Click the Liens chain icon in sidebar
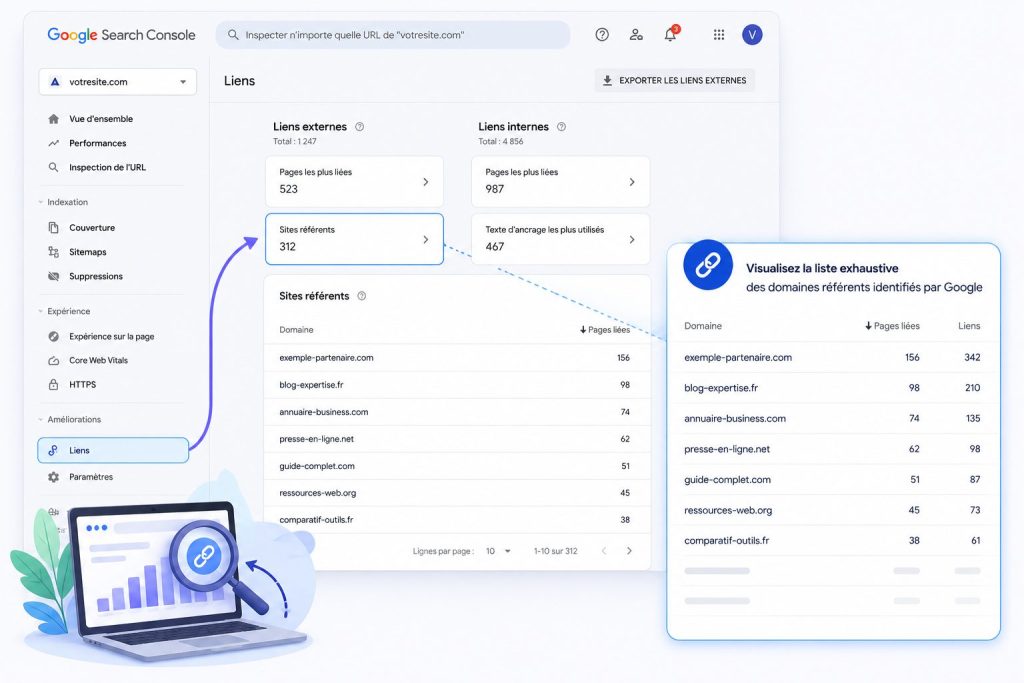This screenshot has width=1024, height=683. click(x=53, y=450)
